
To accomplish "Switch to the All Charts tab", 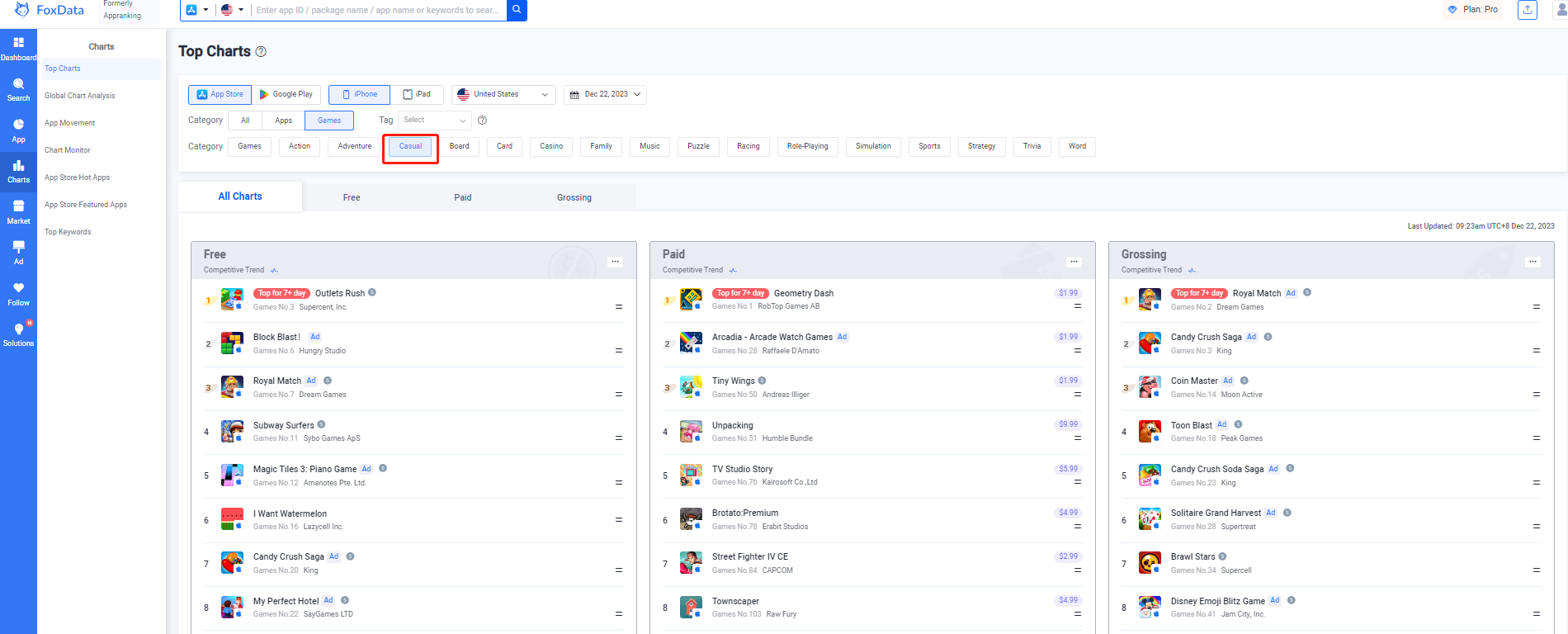I will click(x=240, y=196).
